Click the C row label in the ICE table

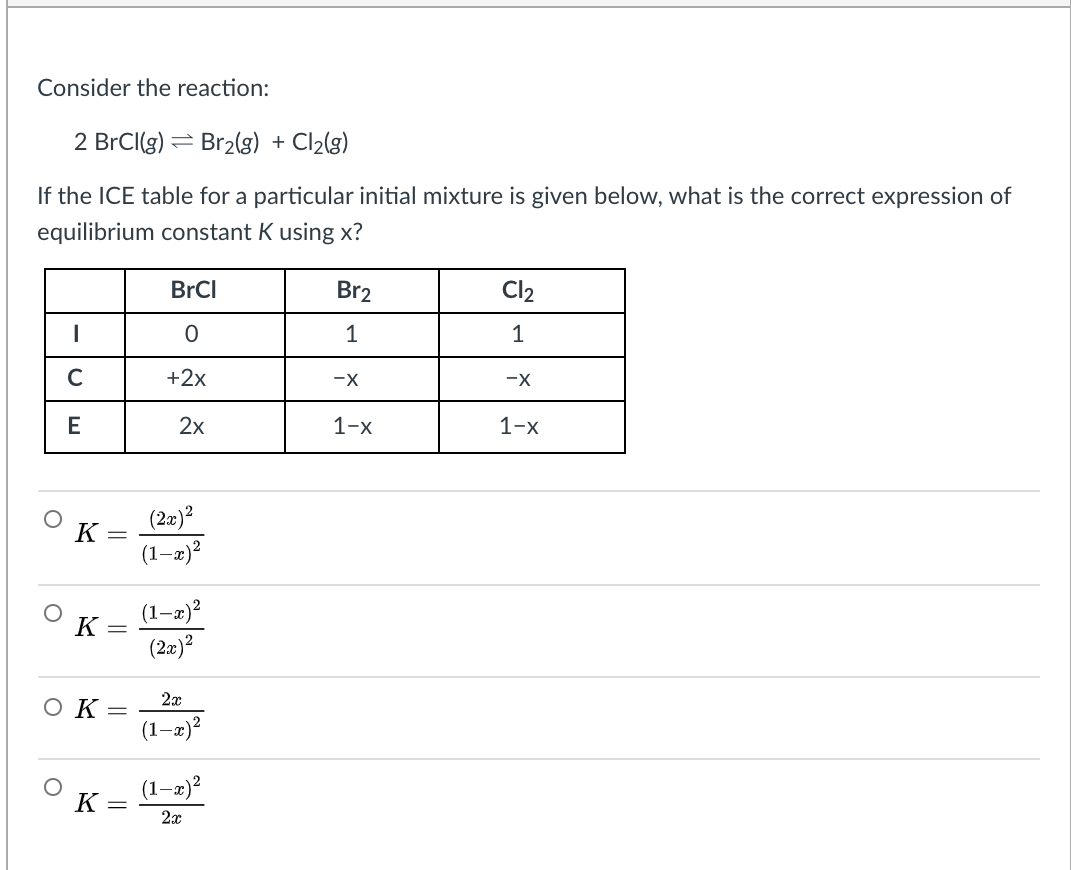pyautogui.click(x=77, y=379)
